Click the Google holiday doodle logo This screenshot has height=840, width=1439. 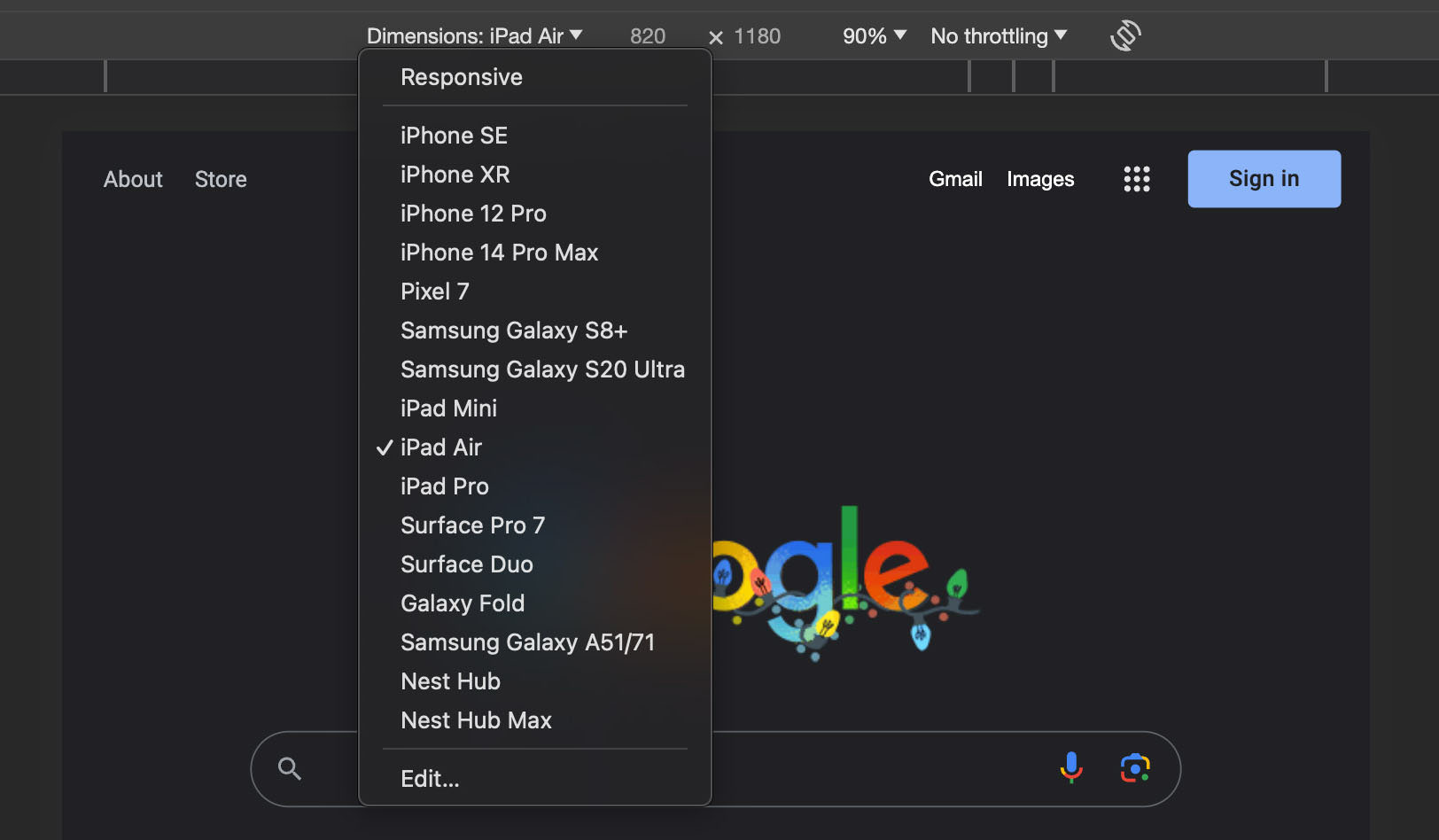click(x=845, y=583)
